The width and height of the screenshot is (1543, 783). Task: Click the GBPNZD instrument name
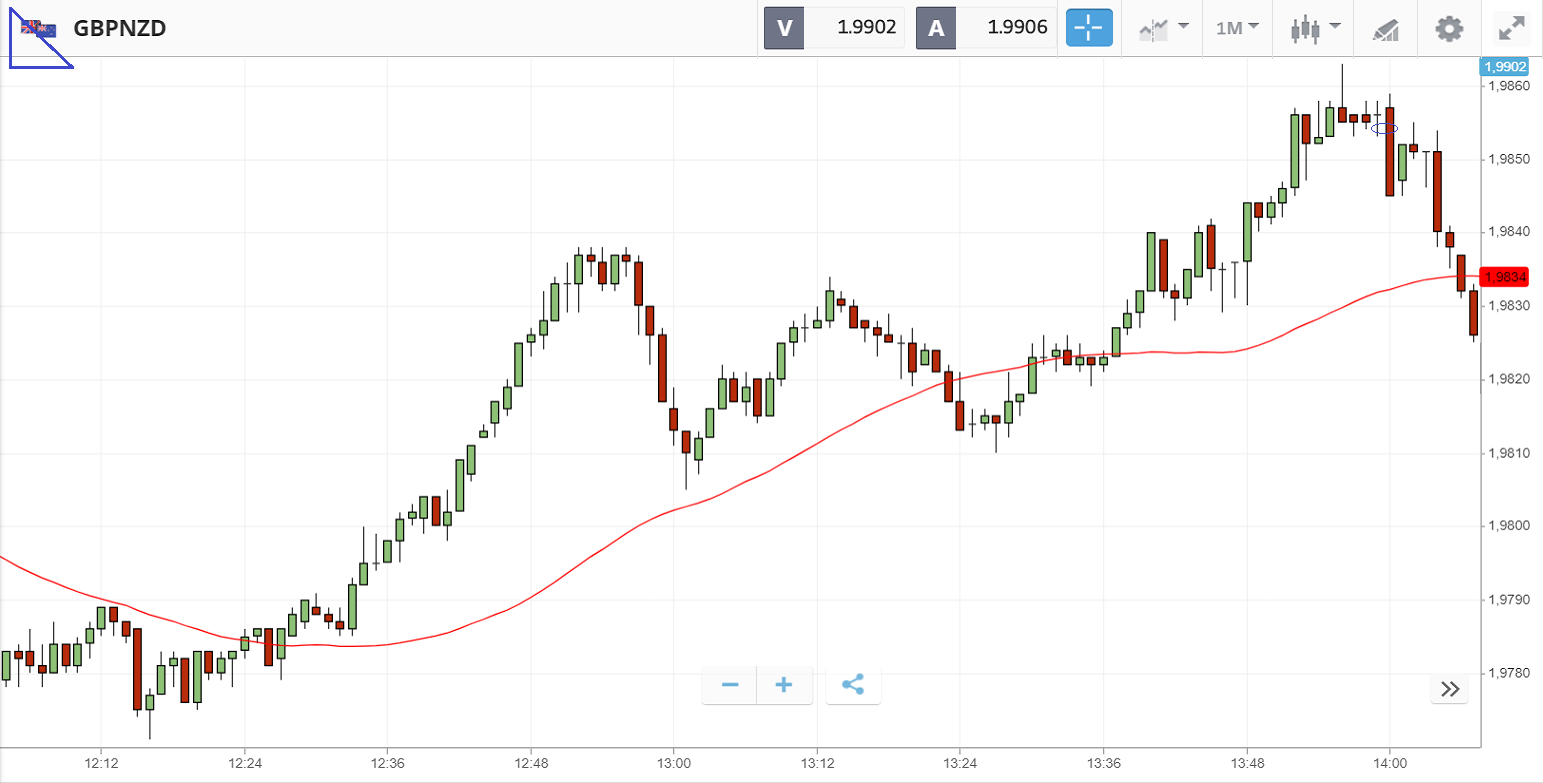[119, 28]
